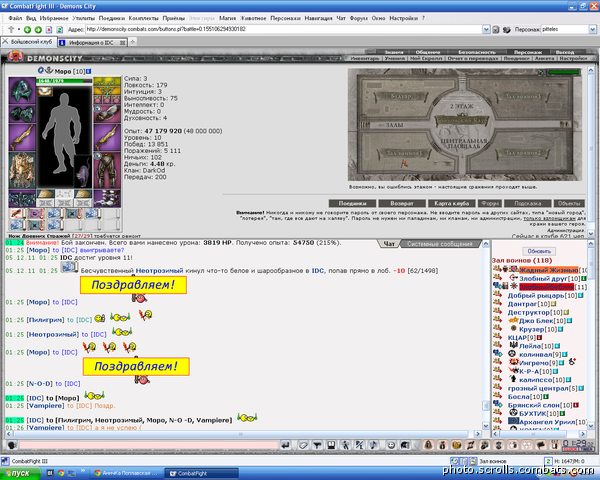Click the running figure icon in chat bar
The width and height of the screenshot is (600, 480).
tap(346, 445)
